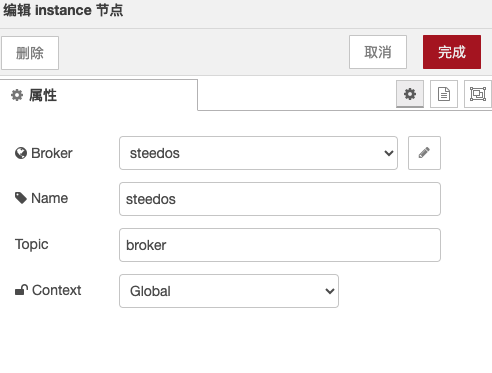Viewport: 492px width, 373px height.
Task: Click the globe icon beside Broker
Action: point(21,153)
